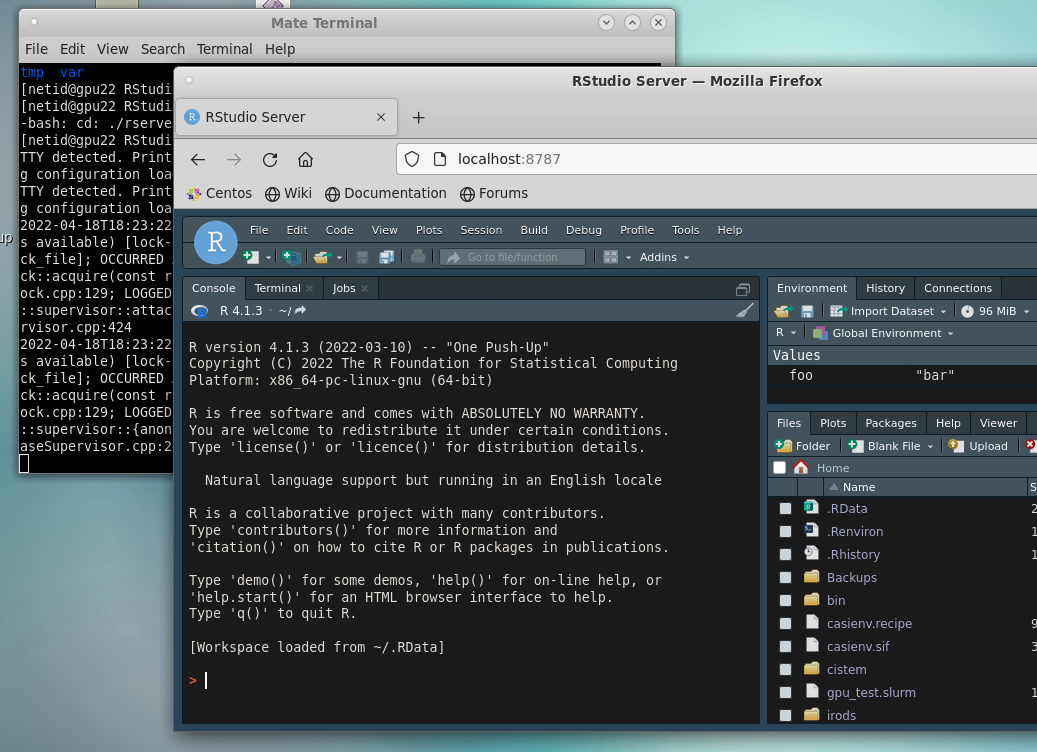Check the cistem folder checkbox
The width and height of the screenshot is (1037, 752).
[x=785, y=669]
